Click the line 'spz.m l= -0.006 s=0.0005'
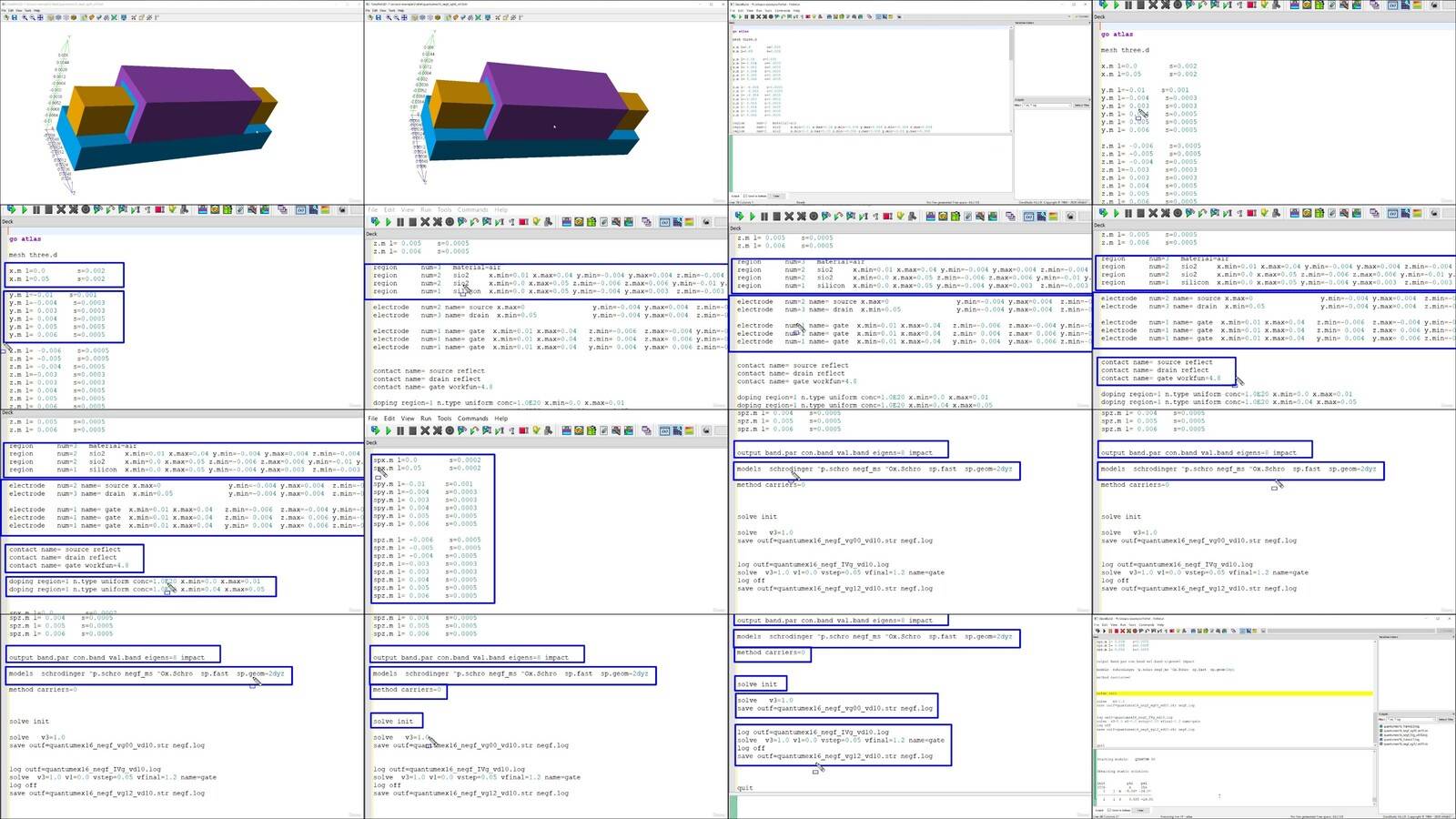The height and width of the screenshot is (819, 1456). pyautogui.click(x=428, y=540)
